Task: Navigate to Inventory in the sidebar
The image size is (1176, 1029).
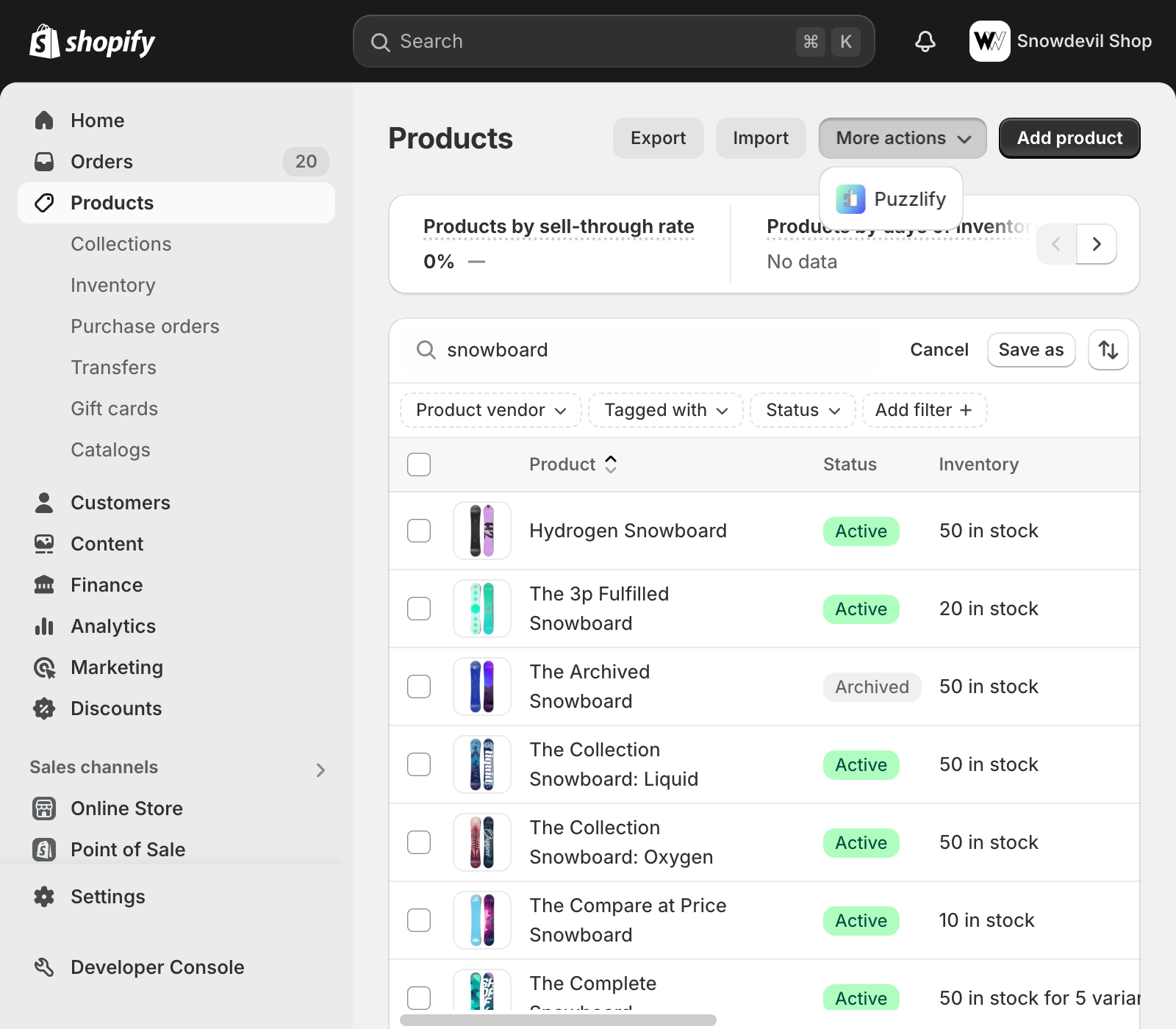Action: tap(112, 285)
